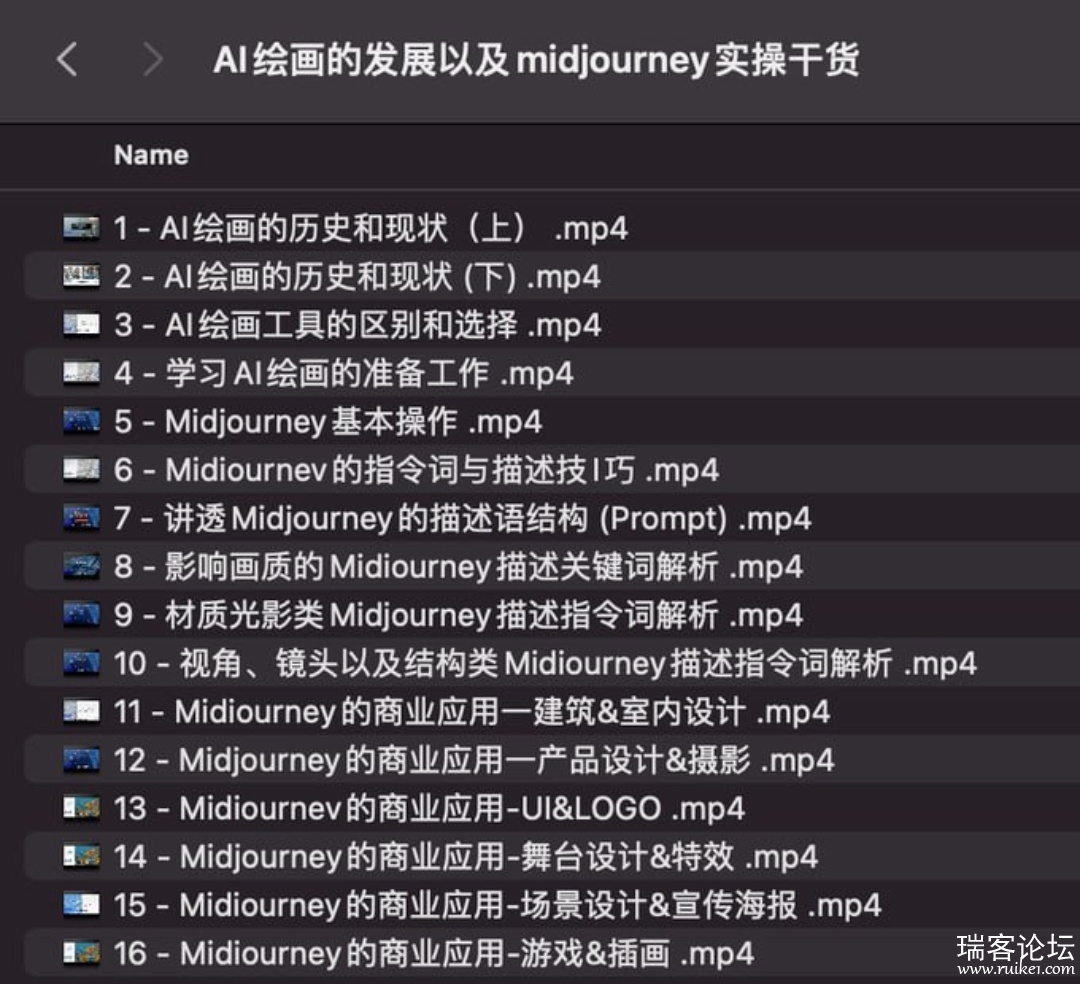Click the video icon for file 16

coord(81,953)
